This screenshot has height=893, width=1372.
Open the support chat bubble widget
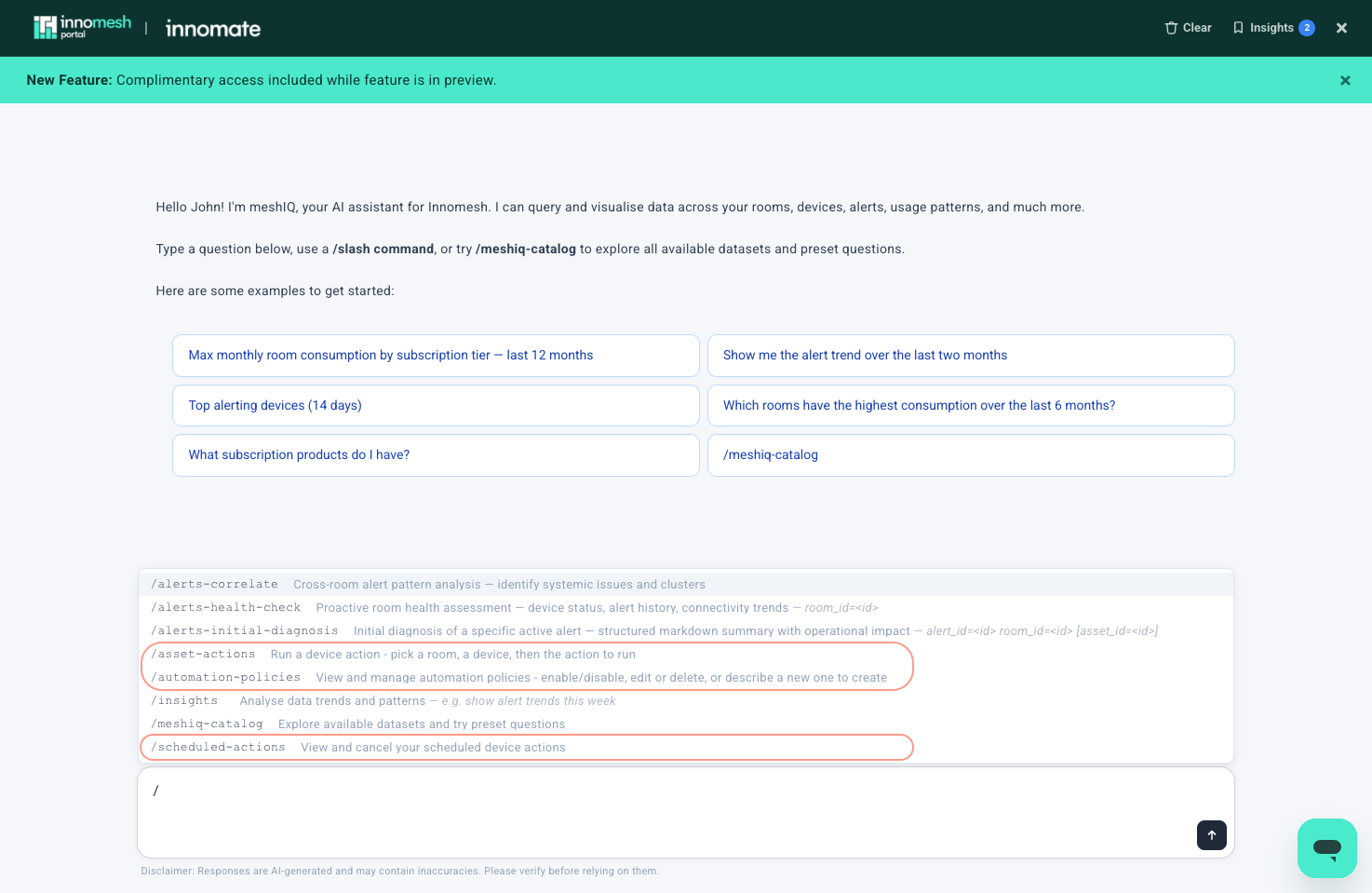point(1327,848)
